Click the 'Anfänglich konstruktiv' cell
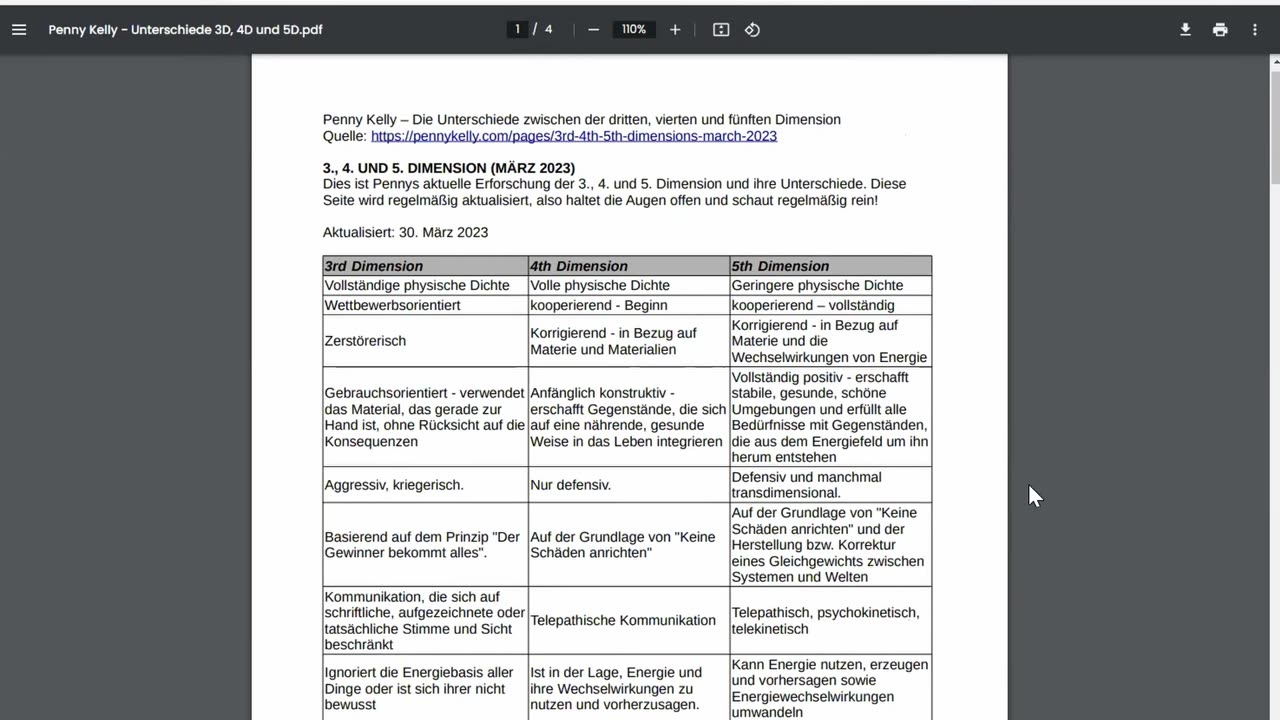 point(629,417)
